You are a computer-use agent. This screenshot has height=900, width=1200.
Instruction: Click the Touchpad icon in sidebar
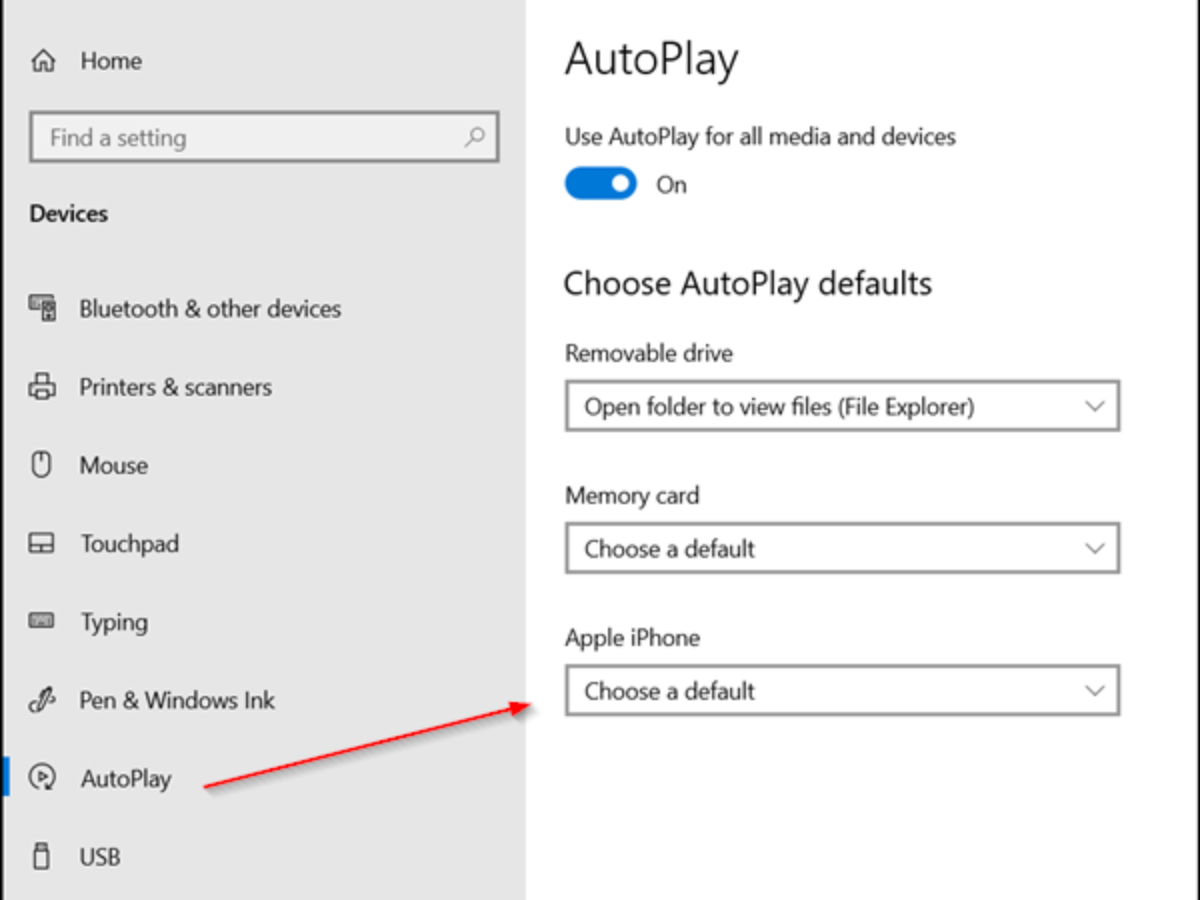(x=42, y=543)
